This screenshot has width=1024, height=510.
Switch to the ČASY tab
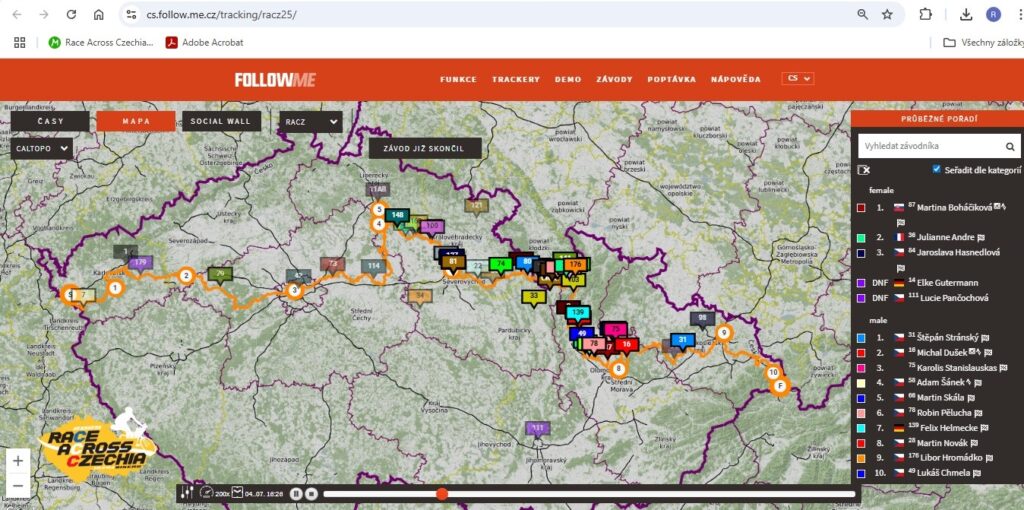coord(49,122)
